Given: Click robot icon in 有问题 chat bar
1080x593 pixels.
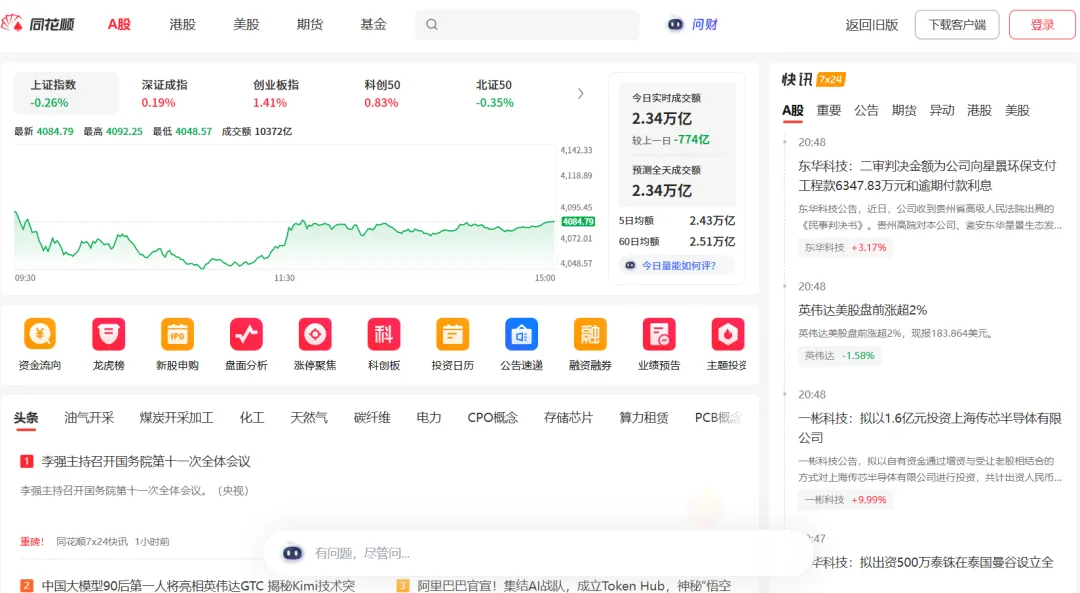Looking at the screenshot, I should click(x=293, y=553).
